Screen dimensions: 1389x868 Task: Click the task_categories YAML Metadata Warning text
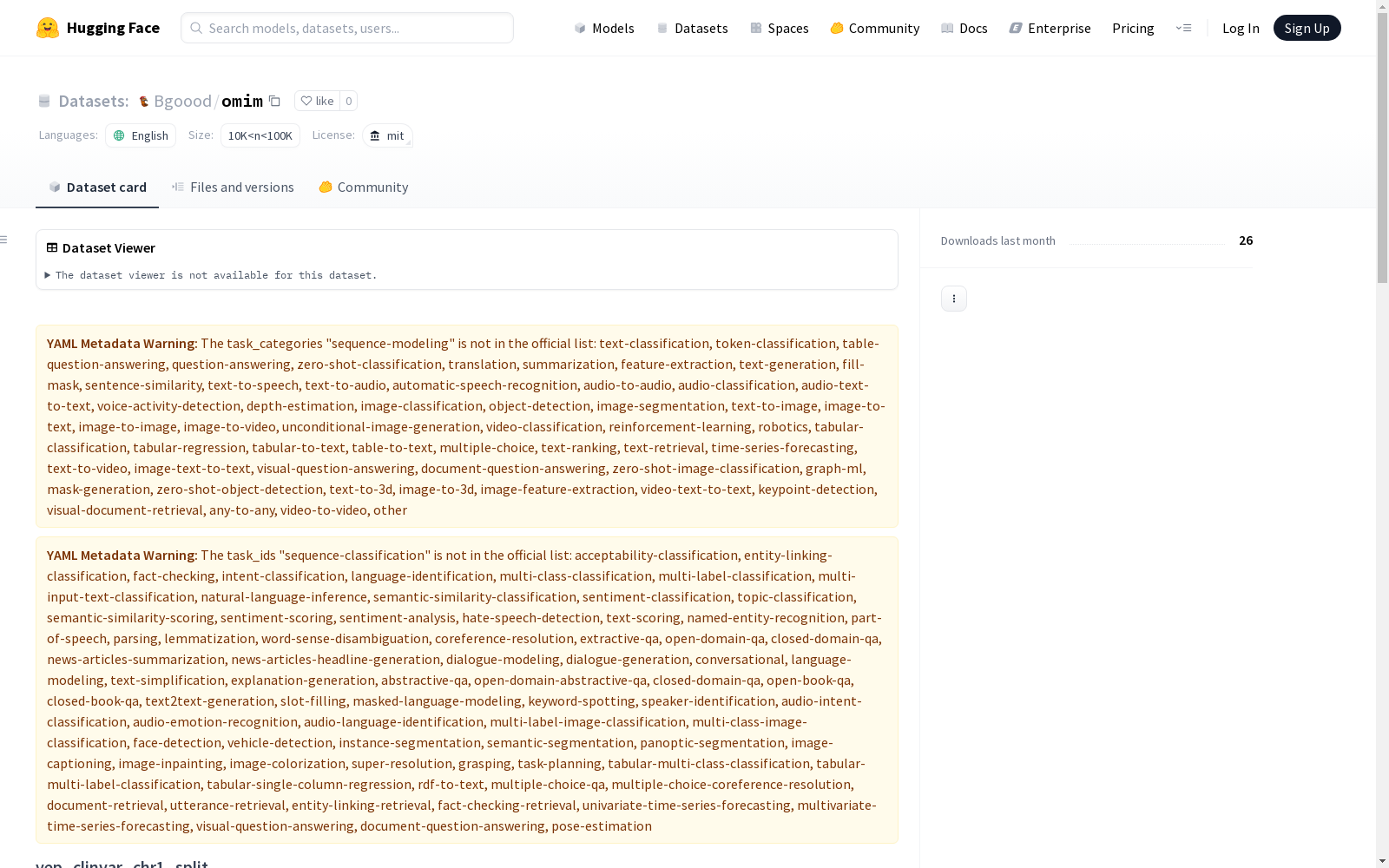pyautogui.click(x=467, y=426)
